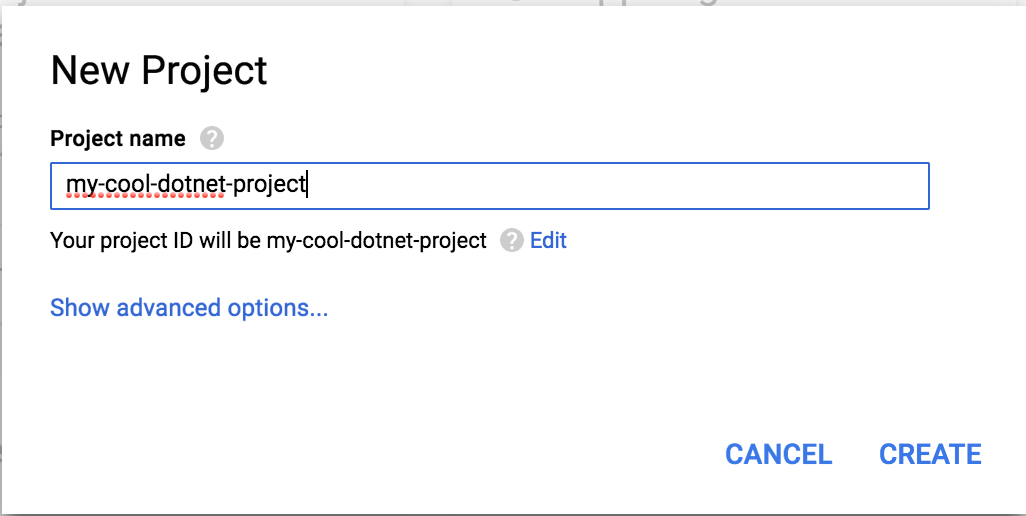1026x516 pixels.
Task: Click the Project name field label
Action: click(117, 139)
